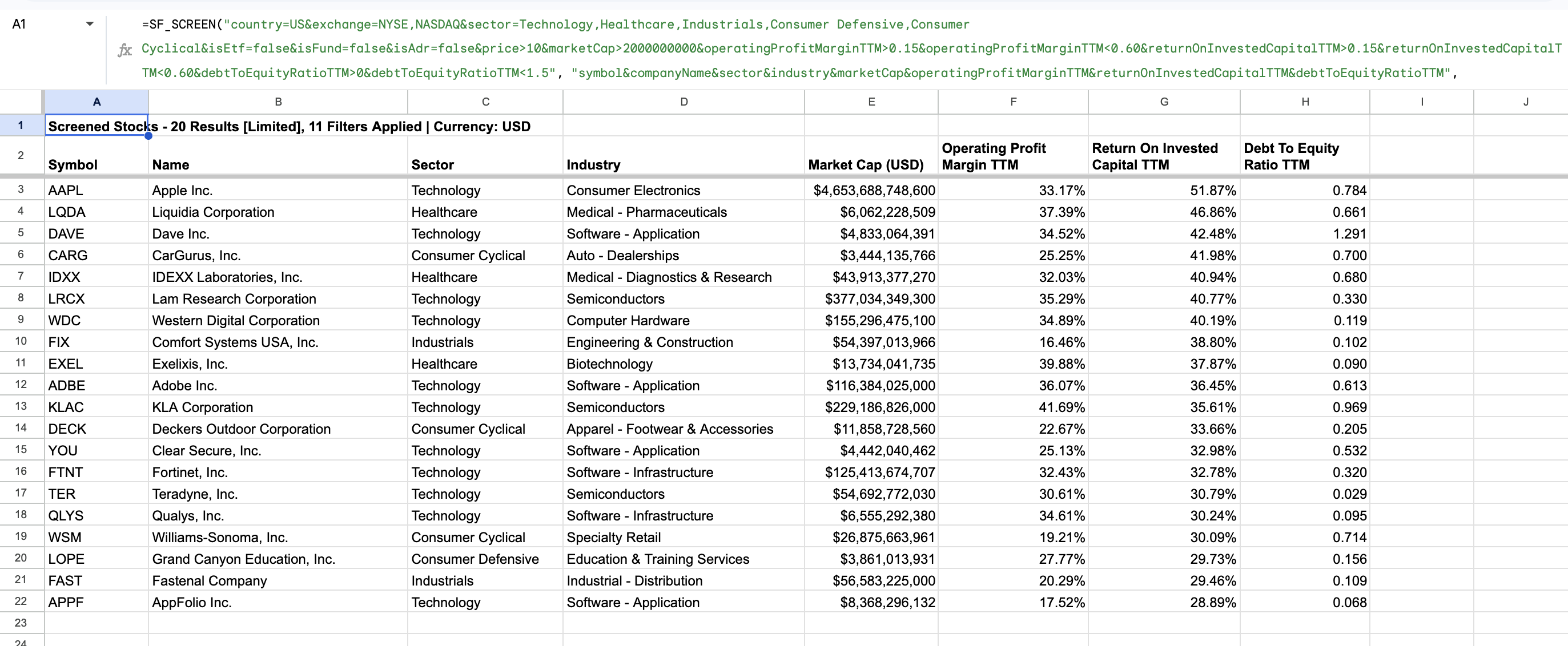Viewport: 1568px width, 646px height.
Task: Select the AAPL symbol cell
Action: (x=96, y=191)
